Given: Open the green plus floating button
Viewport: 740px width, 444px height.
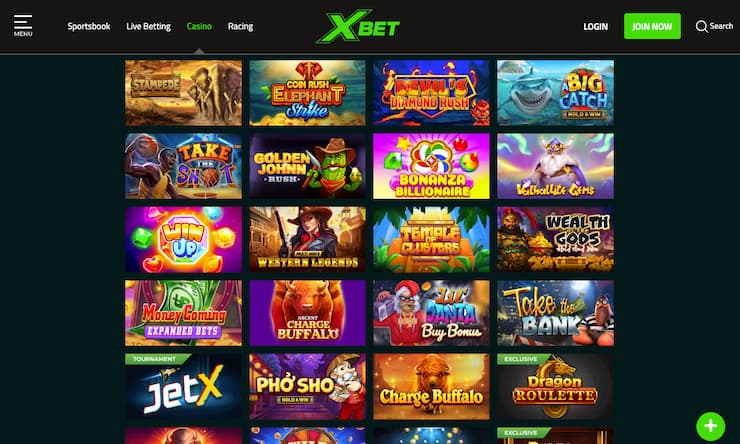Looking at the screenshot, I should (710, 426).
